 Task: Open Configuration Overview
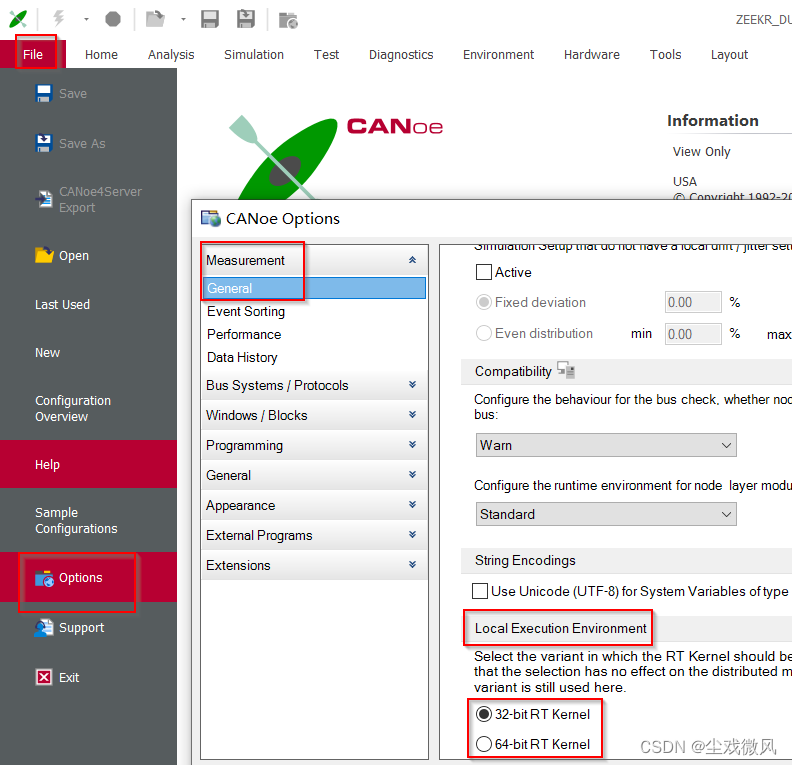pos(73,409)
